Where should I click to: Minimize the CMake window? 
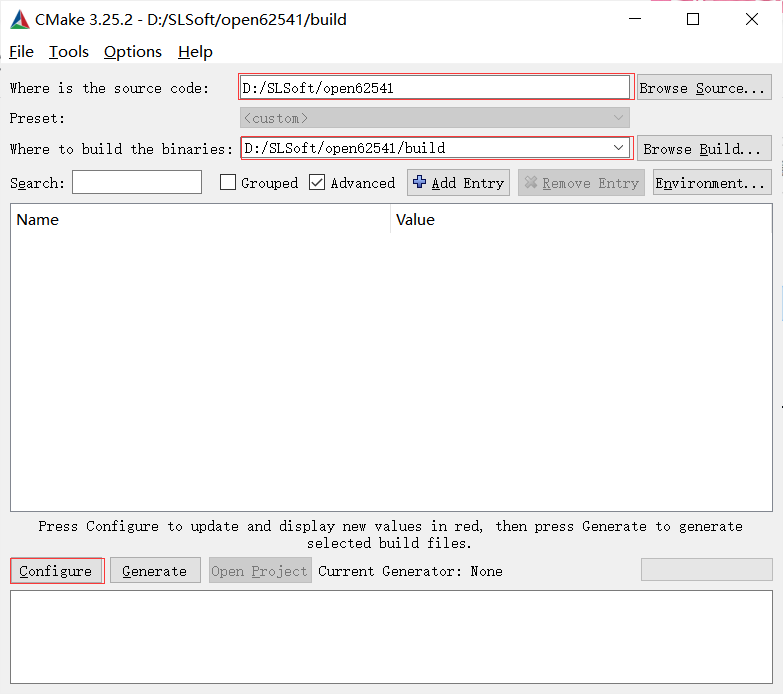point(635,19)
